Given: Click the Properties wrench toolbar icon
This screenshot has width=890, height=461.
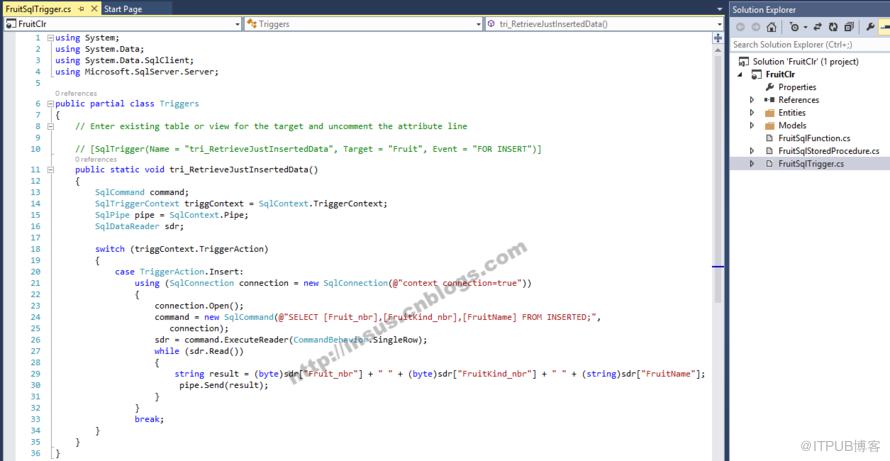Looking at the screenshot, I should 870,27.
